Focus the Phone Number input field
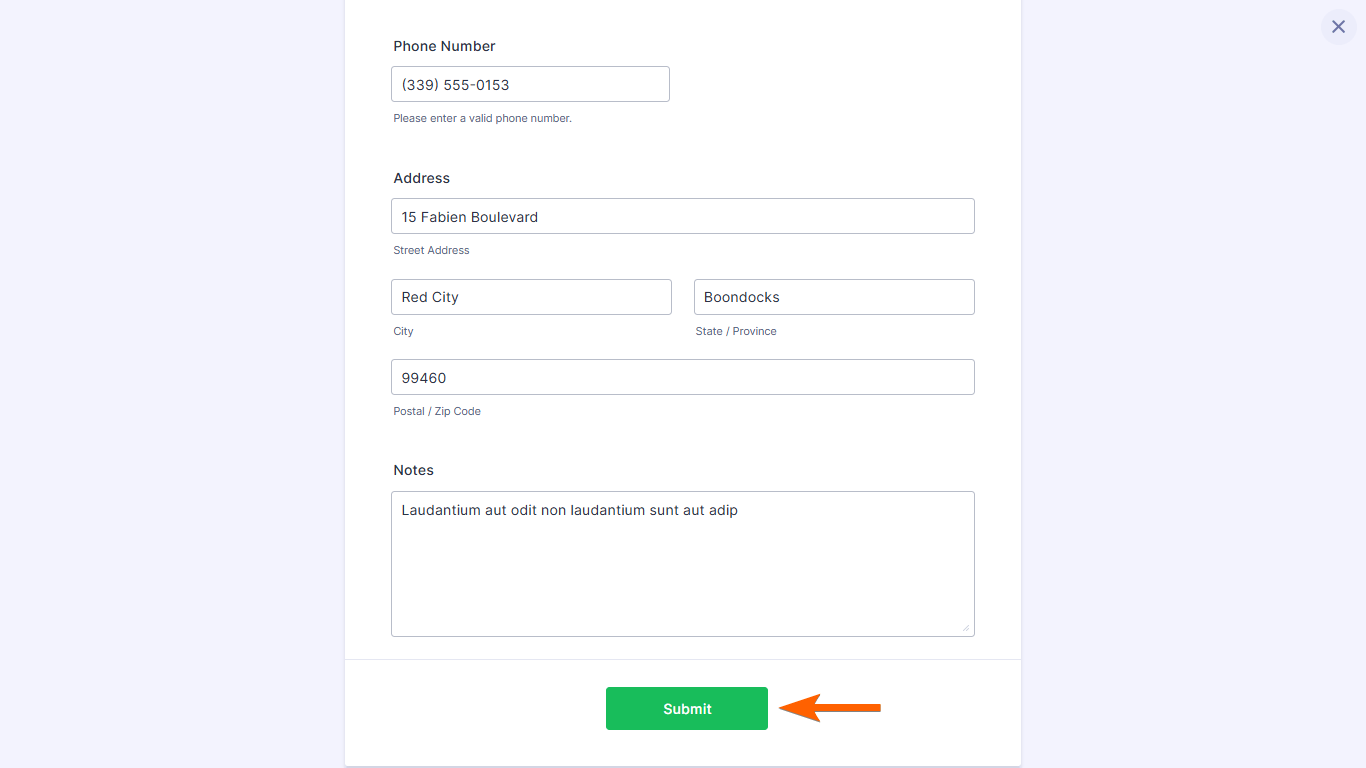 click(530, 84)
